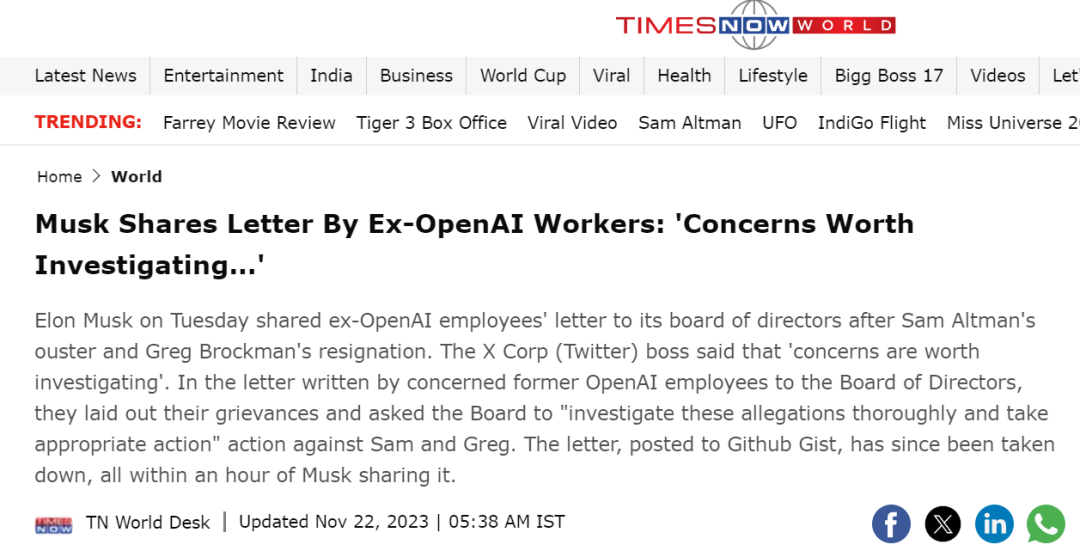Open the Business section
1080x557 pixels.
pyautogui.click(x=416, y=76)
